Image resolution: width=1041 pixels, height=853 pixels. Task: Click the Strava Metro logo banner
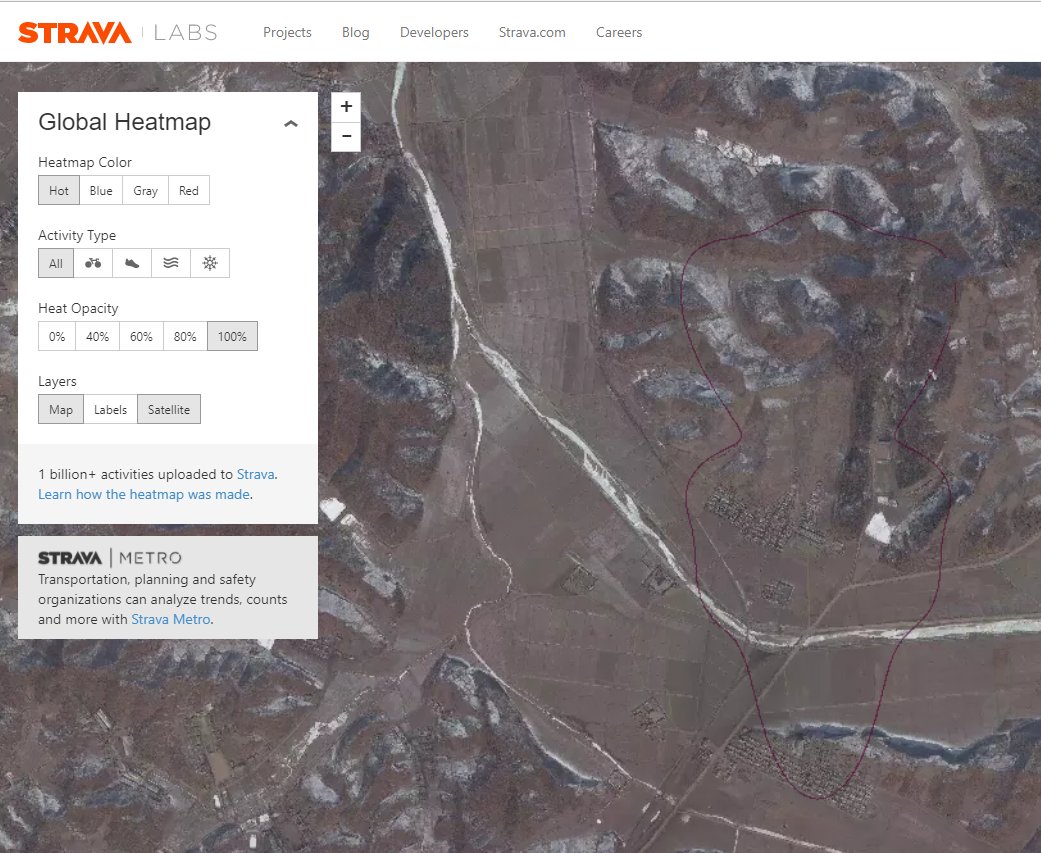110,558
